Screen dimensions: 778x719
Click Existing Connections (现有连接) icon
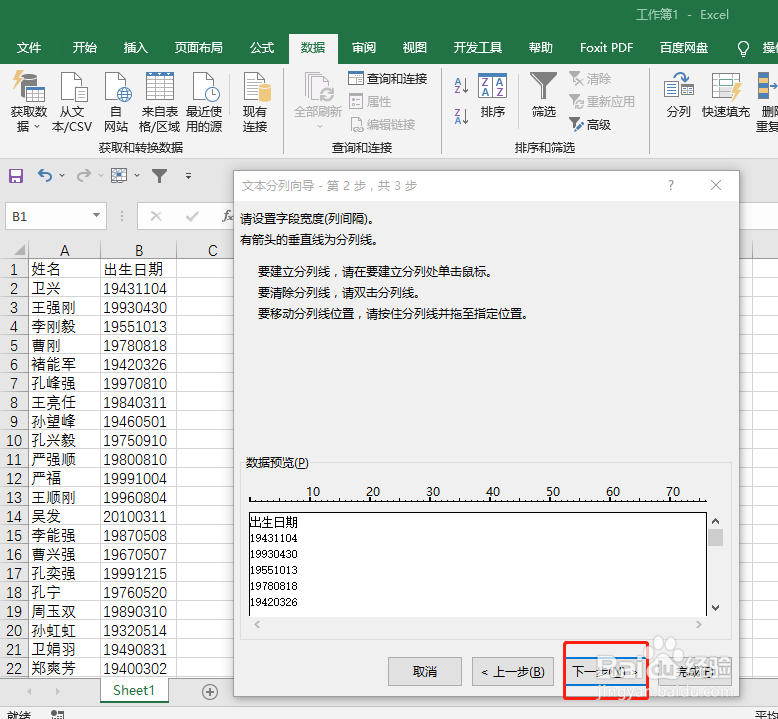coord(256,87)
